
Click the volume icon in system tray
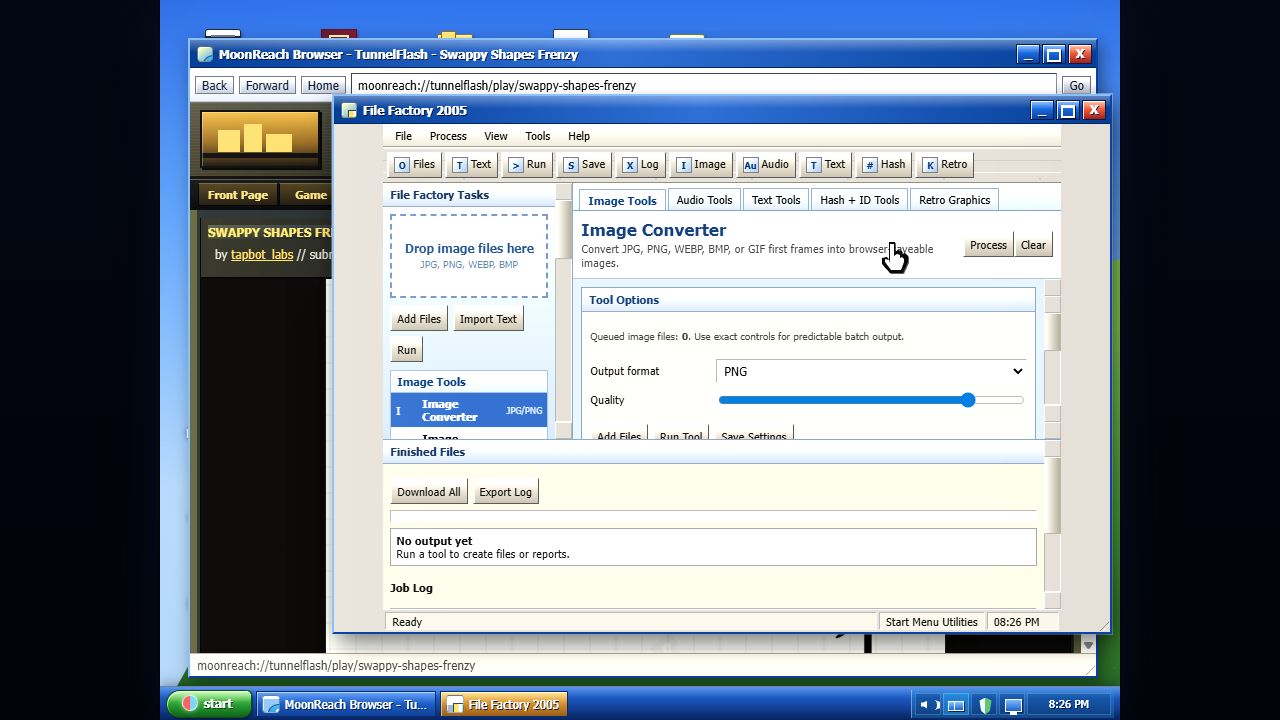pos(927,705)
